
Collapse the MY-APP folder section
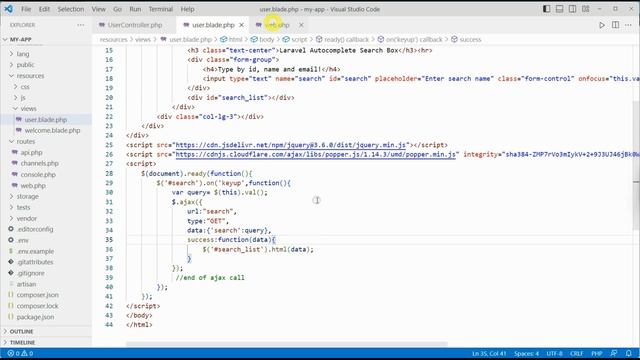click(x=46, y=39)
